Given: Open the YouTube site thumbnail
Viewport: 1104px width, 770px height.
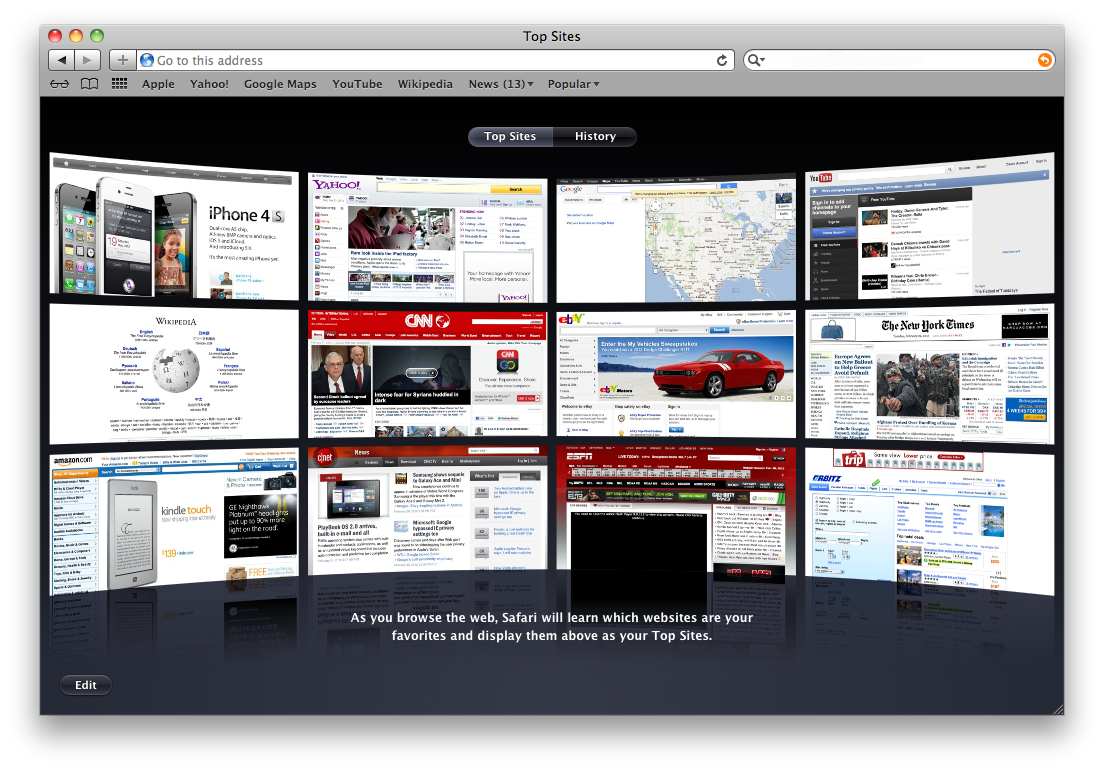Looking at the screenshot, I should click(x=929, y=226).
